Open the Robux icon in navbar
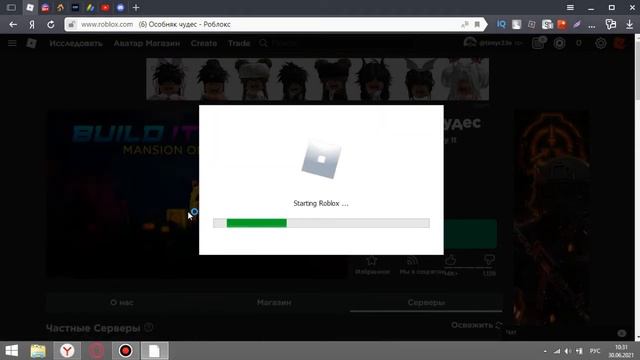The image size is (640, 360). (560, 43)
